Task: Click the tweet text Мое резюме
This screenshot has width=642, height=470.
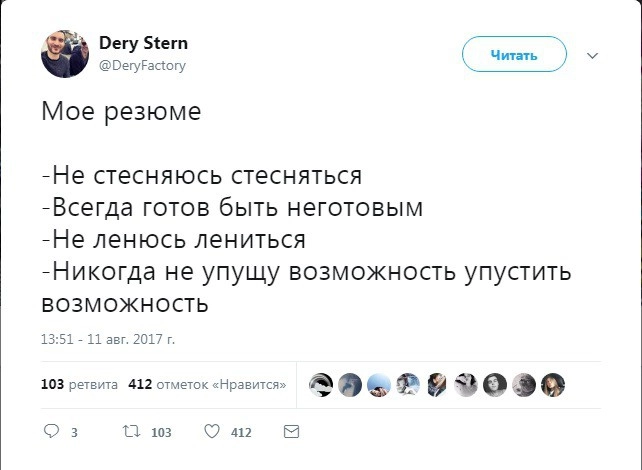Action: (x=121, y=111)
